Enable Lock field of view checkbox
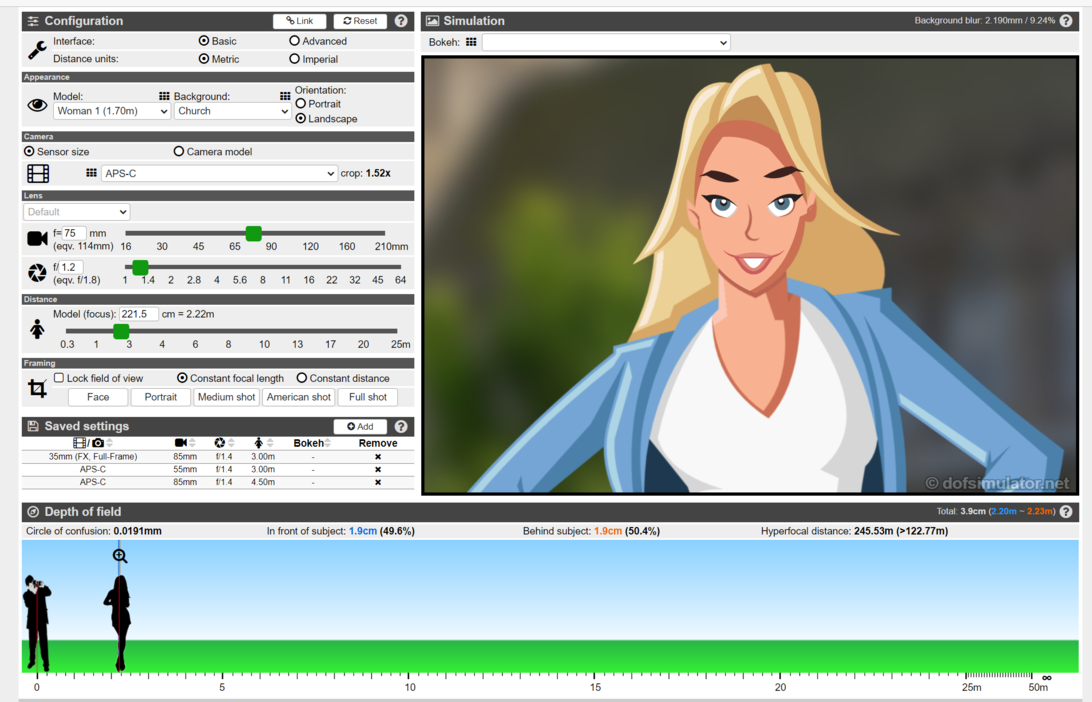 [x=59, y=378]
